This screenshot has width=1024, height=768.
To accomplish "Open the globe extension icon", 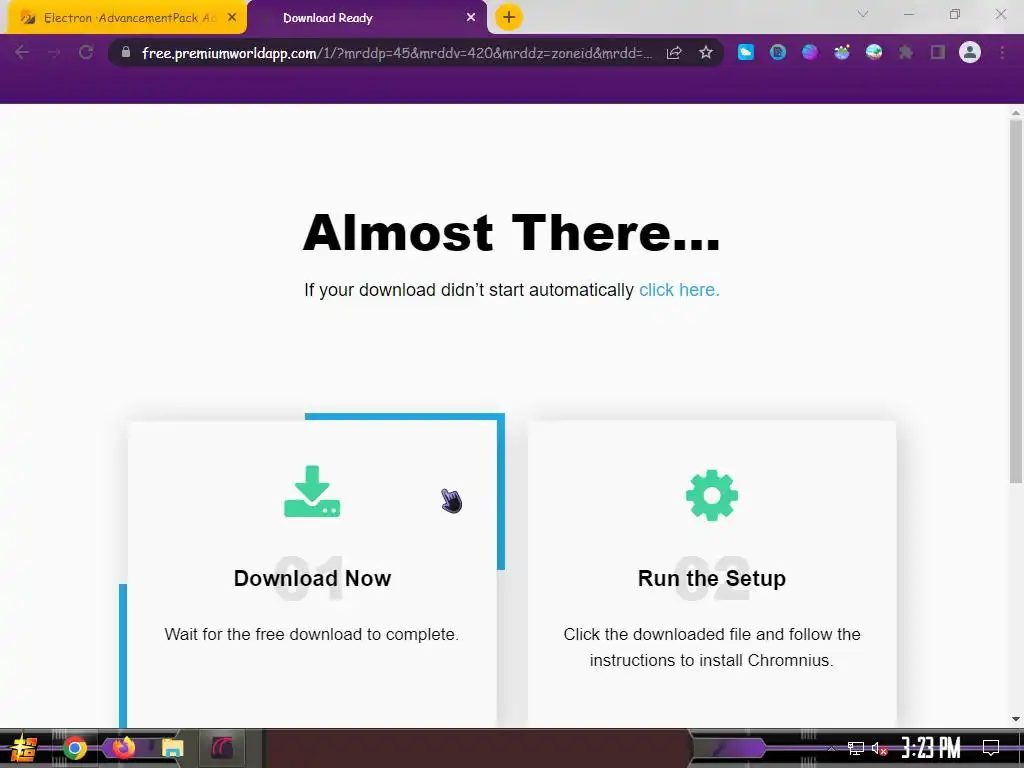I will point(874,52).
